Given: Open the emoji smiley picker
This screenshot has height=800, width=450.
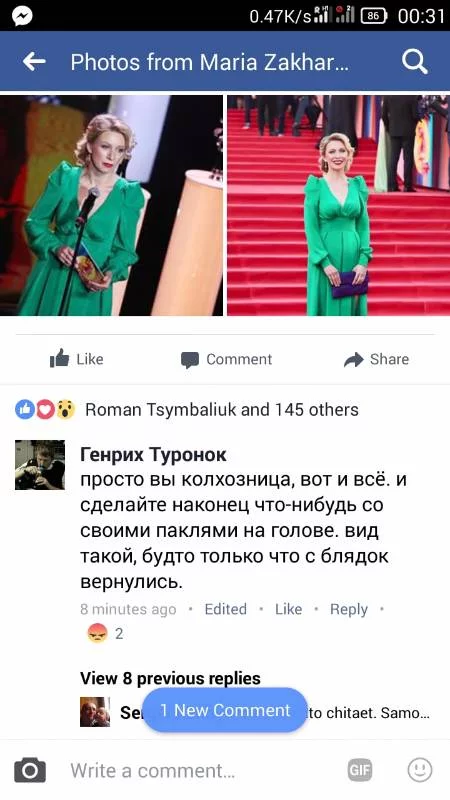Looking at the screenshot, I should tap(420, 770).
